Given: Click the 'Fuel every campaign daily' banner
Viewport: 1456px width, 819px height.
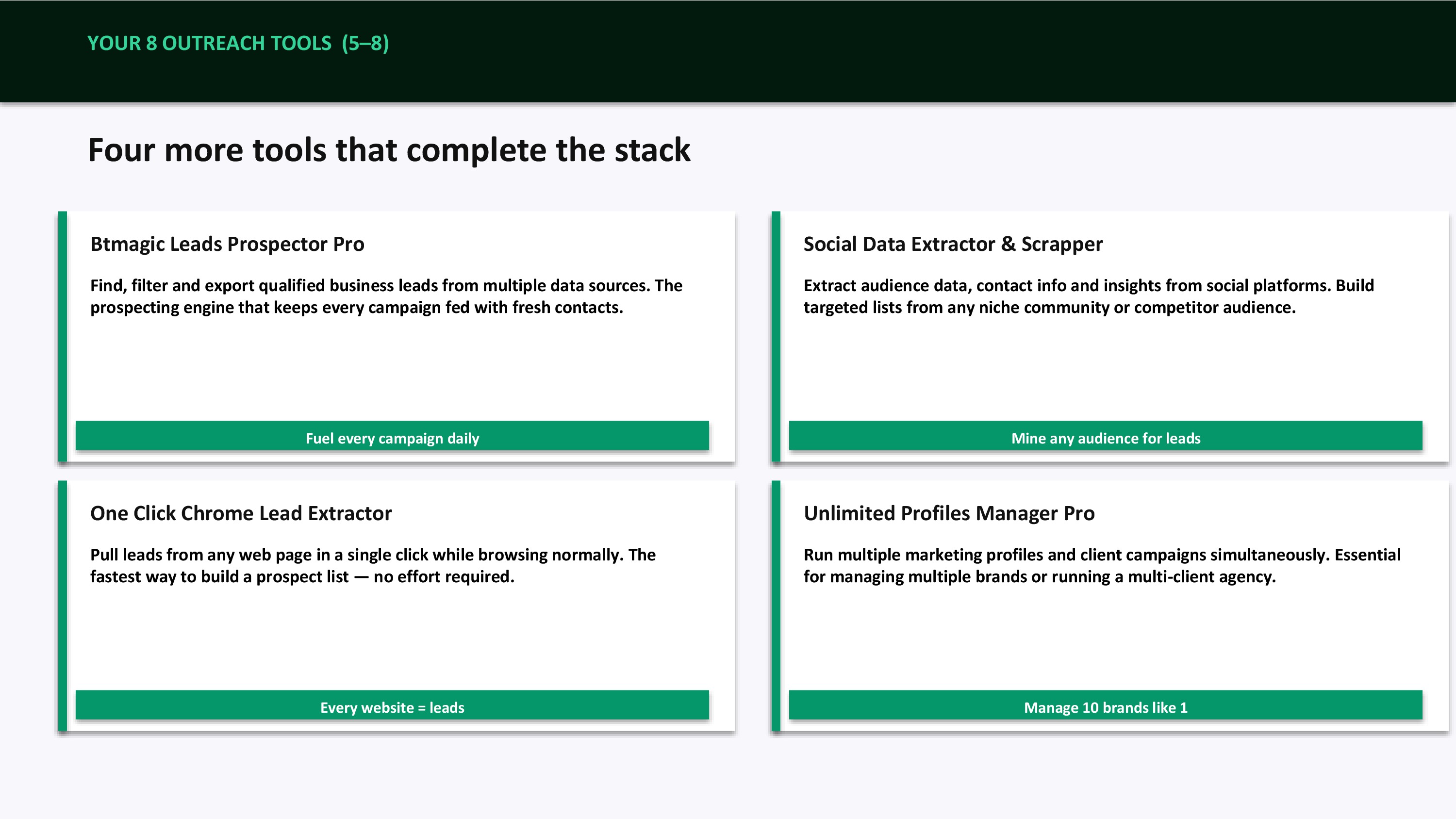Looking at the screenshot, I should coord(392,437).
